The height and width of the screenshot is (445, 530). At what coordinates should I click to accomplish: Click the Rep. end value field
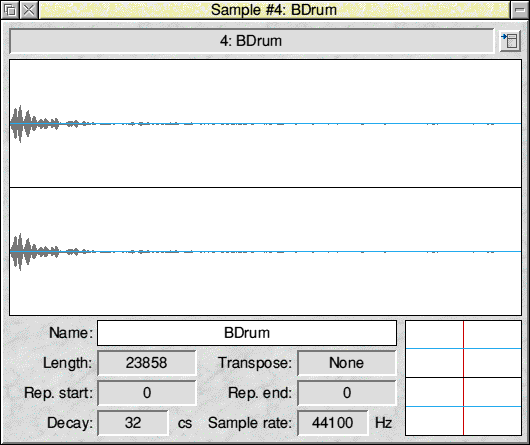pos(346,393)
